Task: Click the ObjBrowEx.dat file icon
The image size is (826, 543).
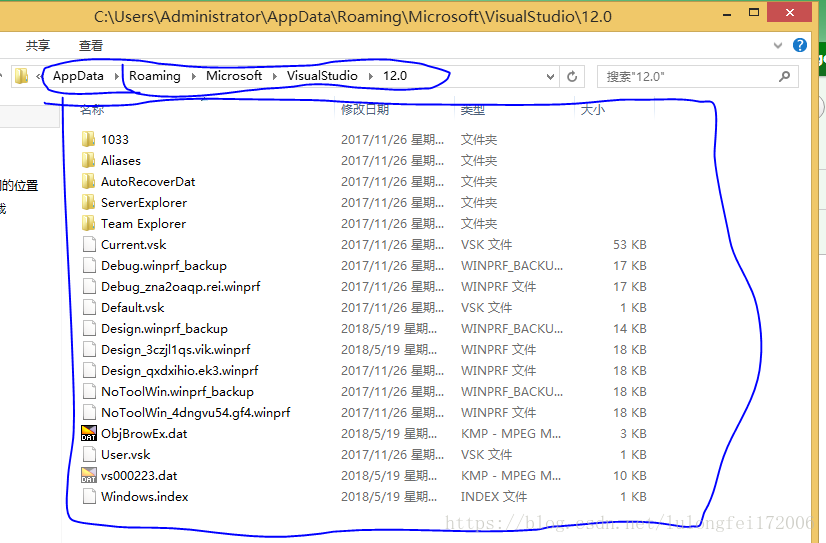Action: [x=89, y=433]
